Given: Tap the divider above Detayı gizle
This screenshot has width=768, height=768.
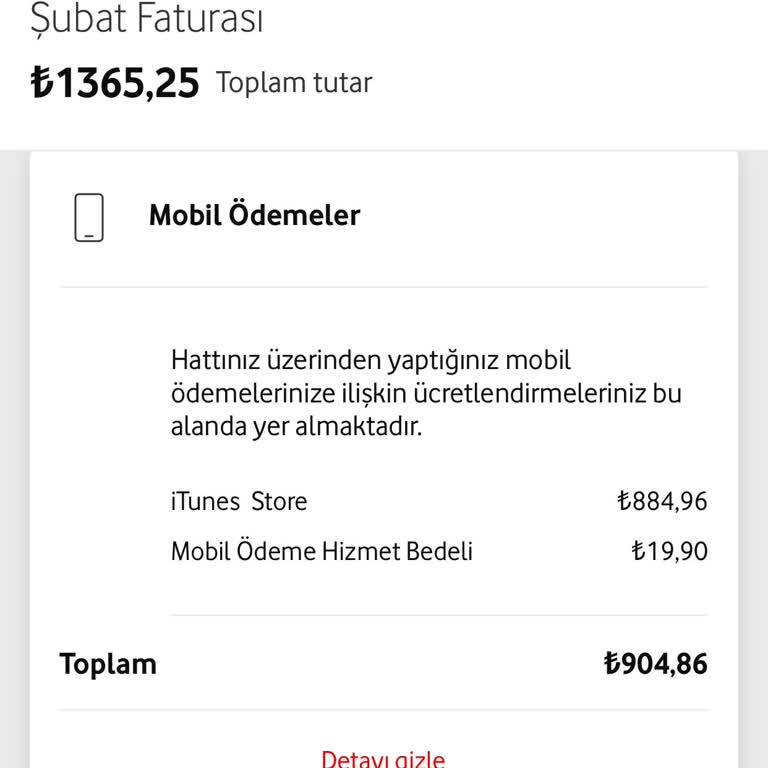Looking at the screenshot, I should point(383,711).
